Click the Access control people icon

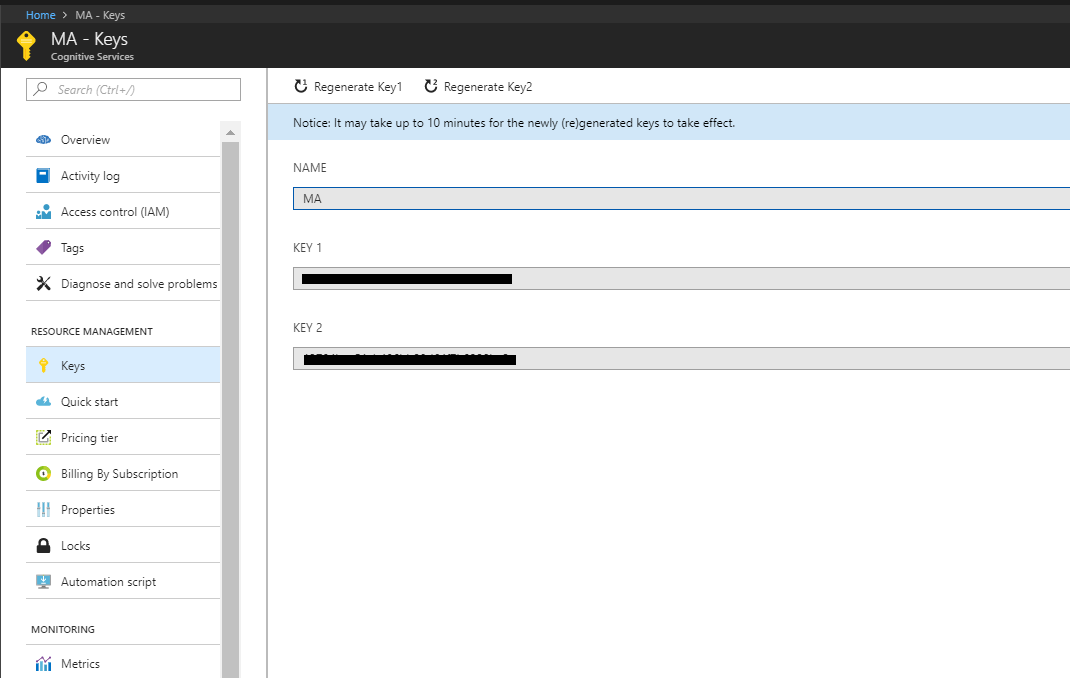[43, 211]
